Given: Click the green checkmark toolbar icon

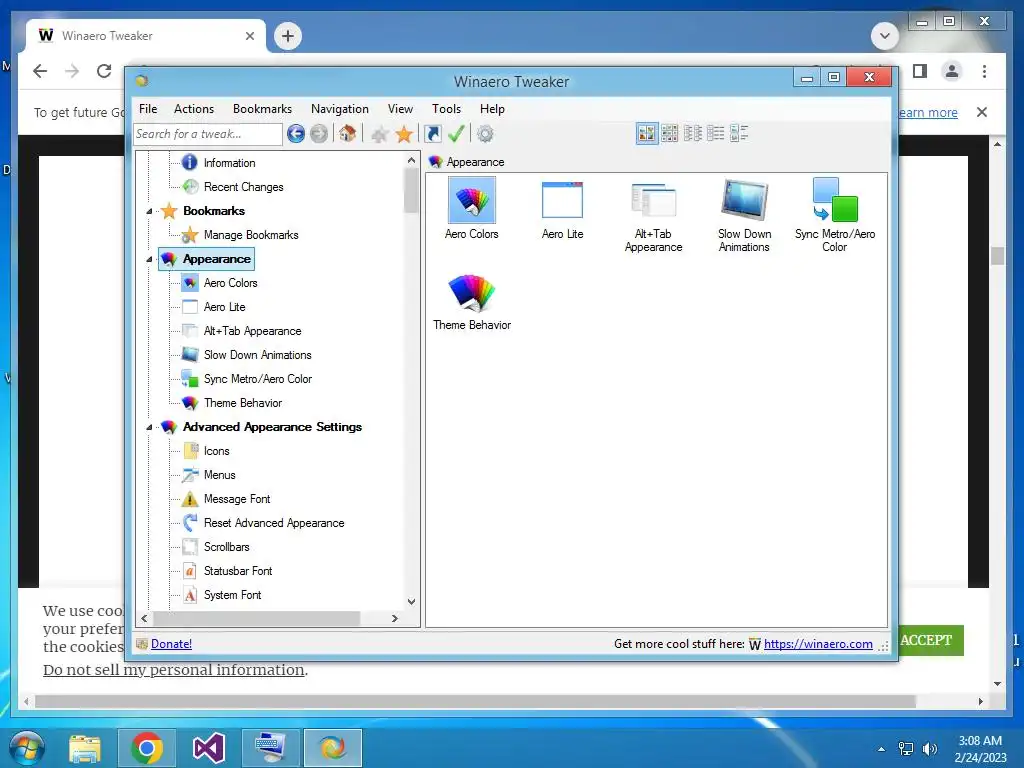Looking at the screenshot, I should 456,134.
